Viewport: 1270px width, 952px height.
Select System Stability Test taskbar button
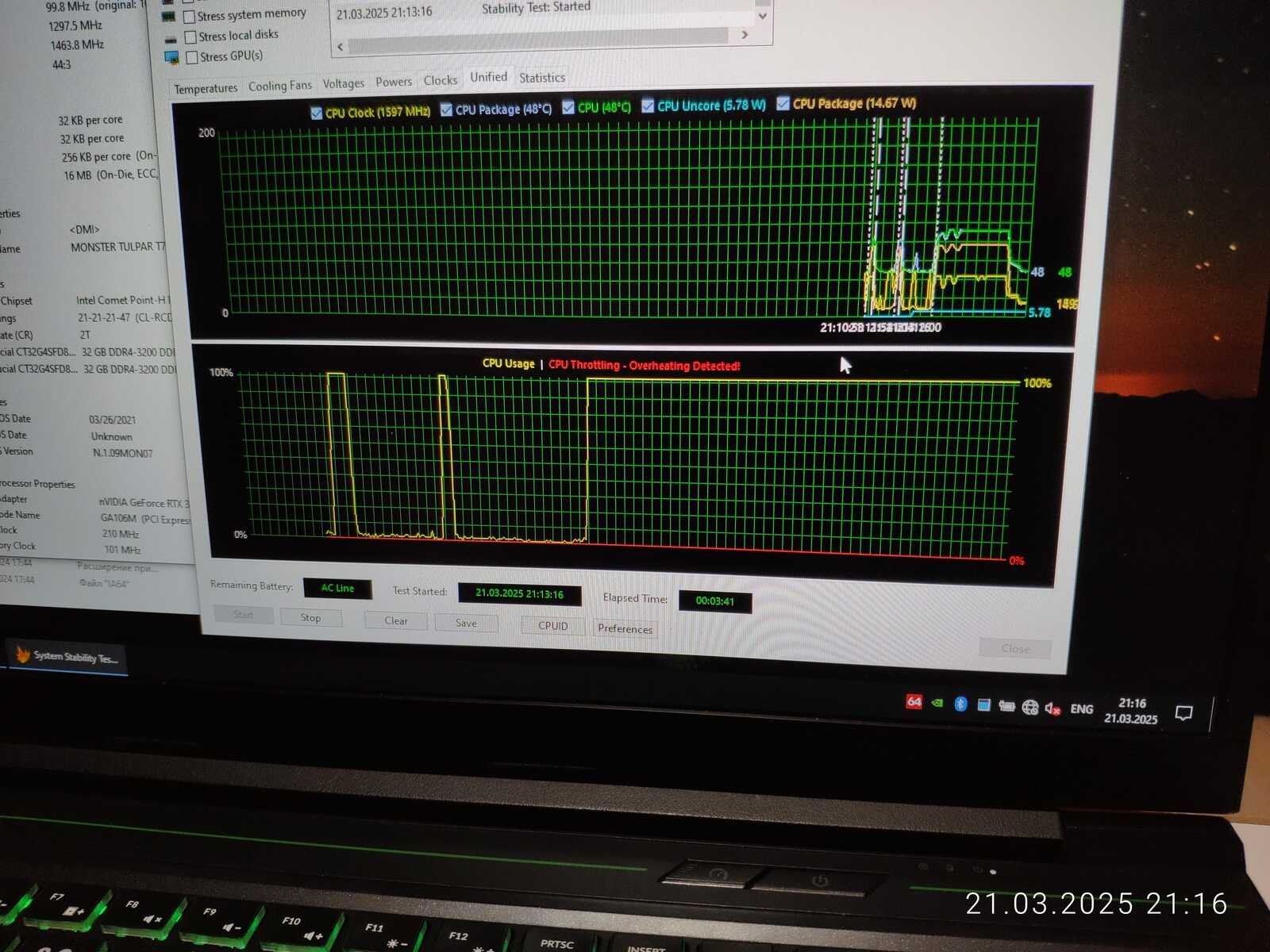click(67, 656)
